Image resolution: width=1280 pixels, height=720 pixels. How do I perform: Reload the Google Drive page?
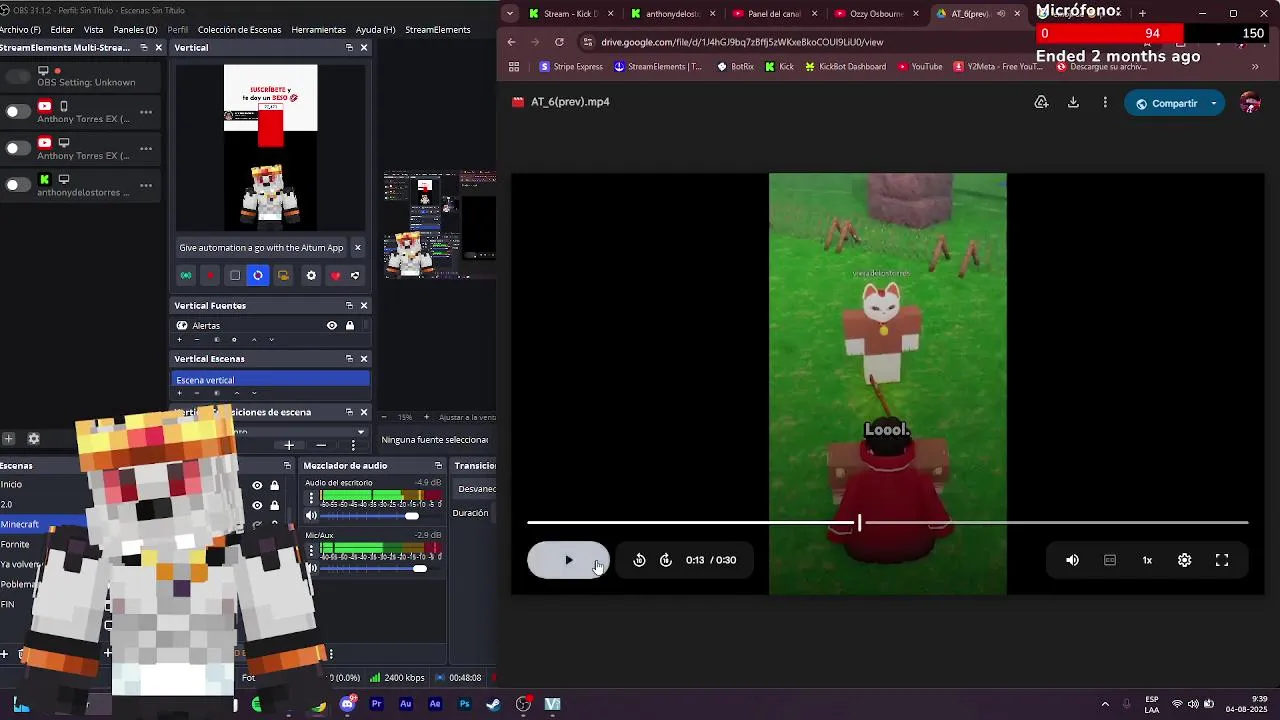[559, 42]
